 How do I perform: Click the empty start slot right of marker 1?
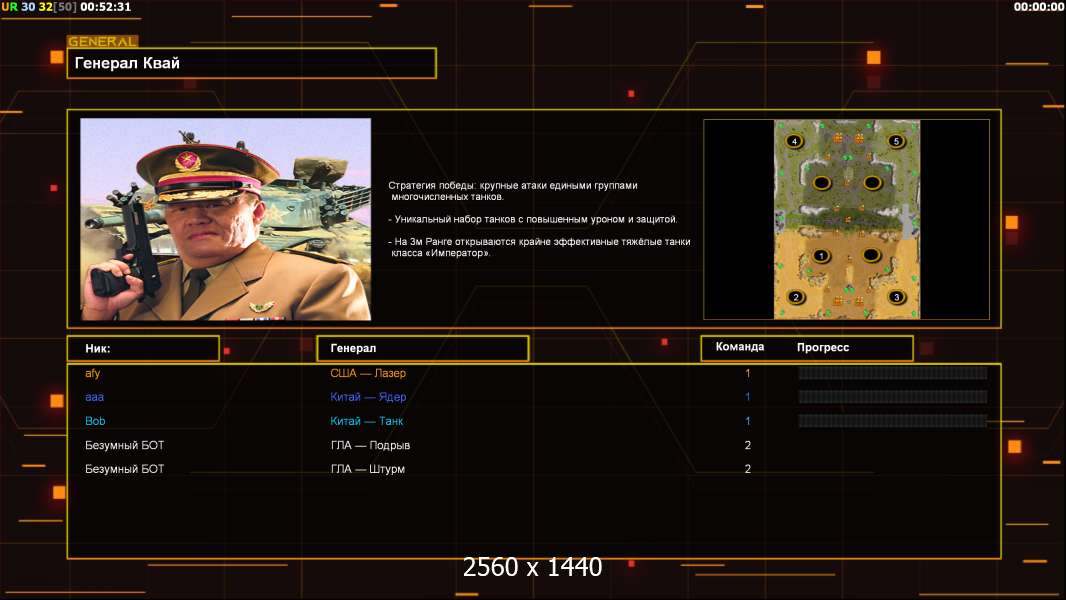click(x=872, y=255)
